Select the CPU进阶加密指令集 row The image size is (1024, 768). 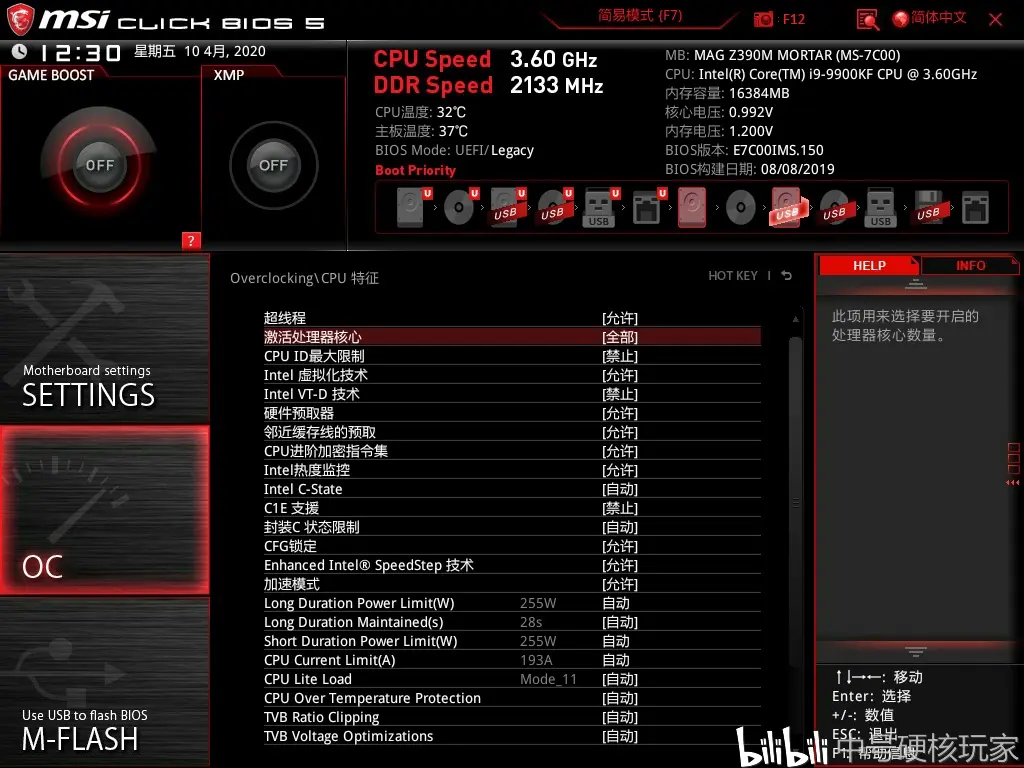[512, 451]
